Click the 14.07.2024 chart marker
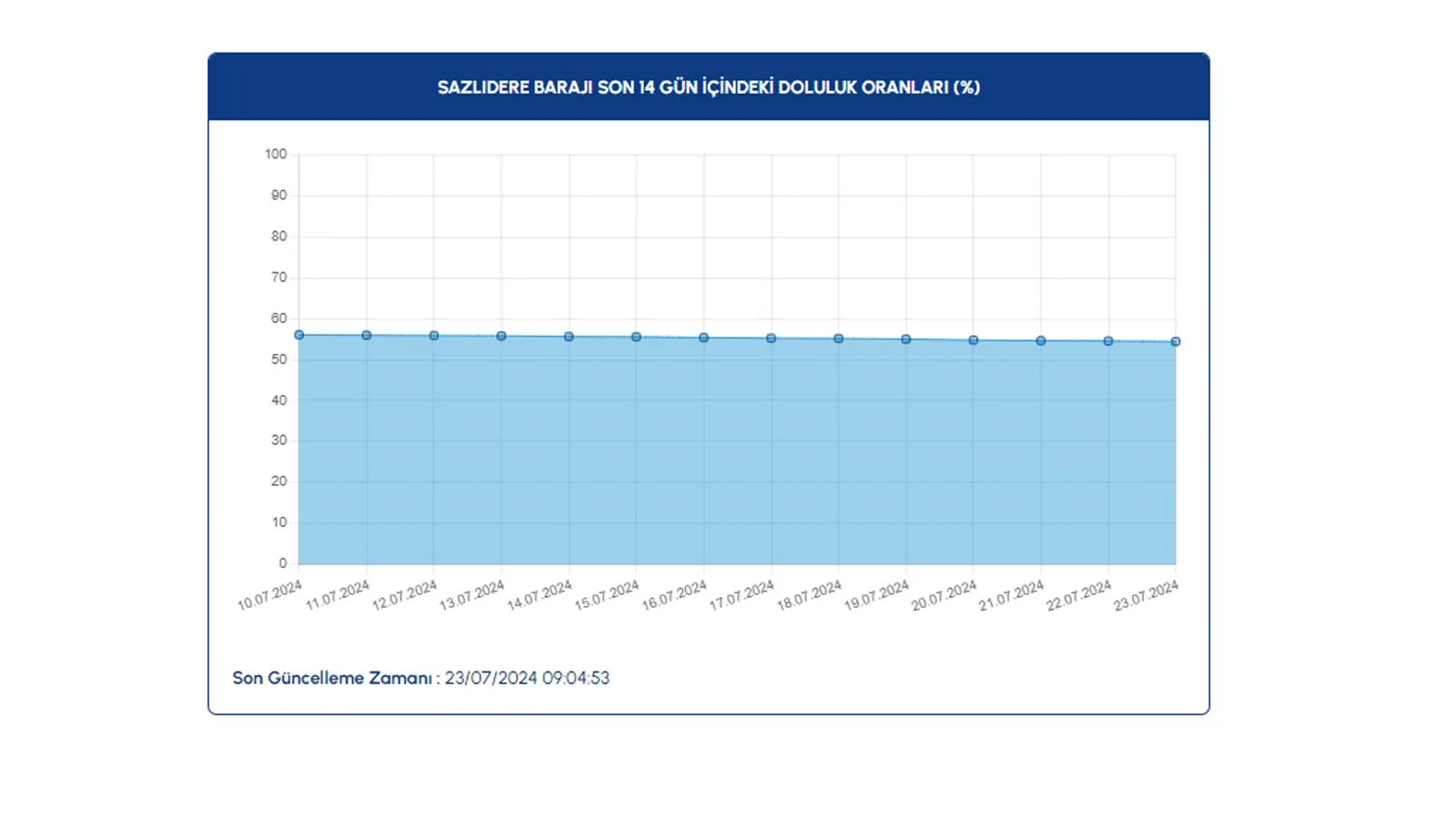This screenshot has height=819, width=1456. coord(570,336)
